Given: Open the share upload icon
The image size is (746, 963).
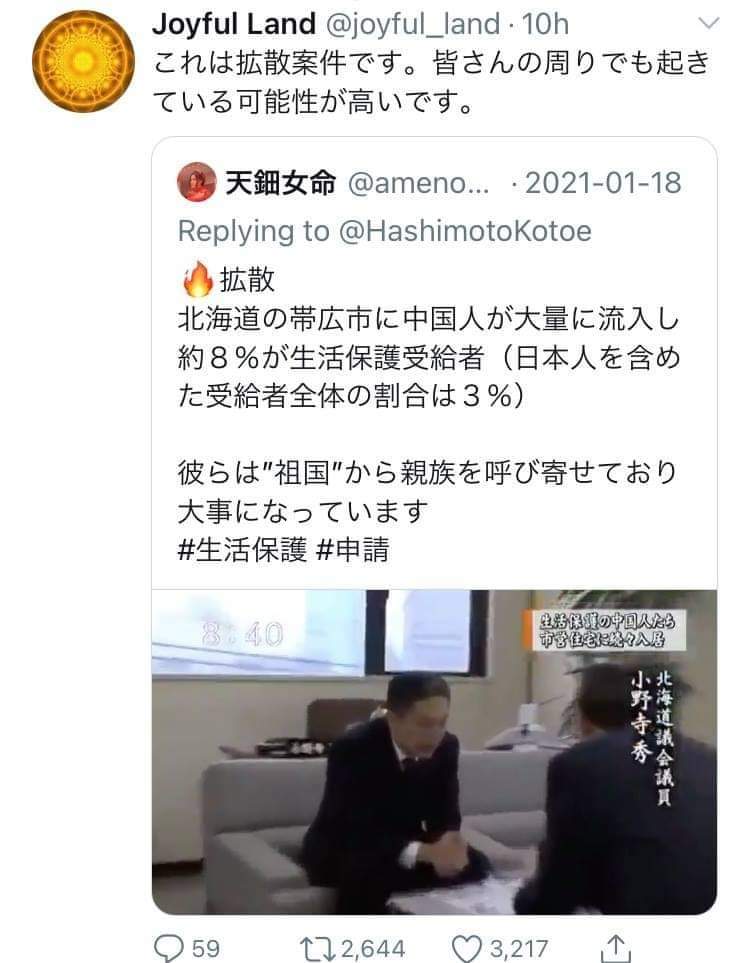Looking at the screenshot, I should (615, 948).
